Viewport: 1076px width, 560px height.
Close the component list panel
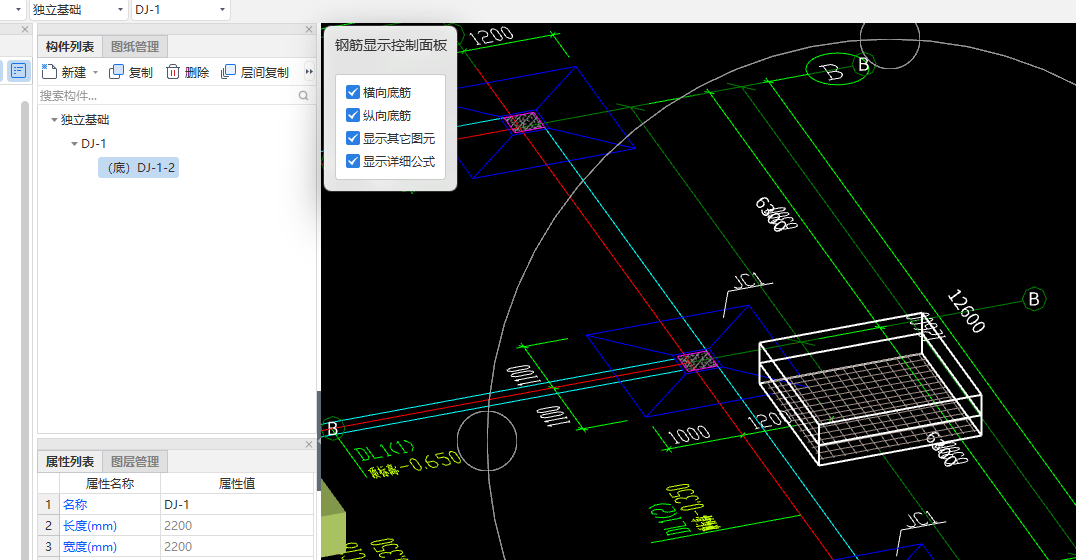(309, 30)
